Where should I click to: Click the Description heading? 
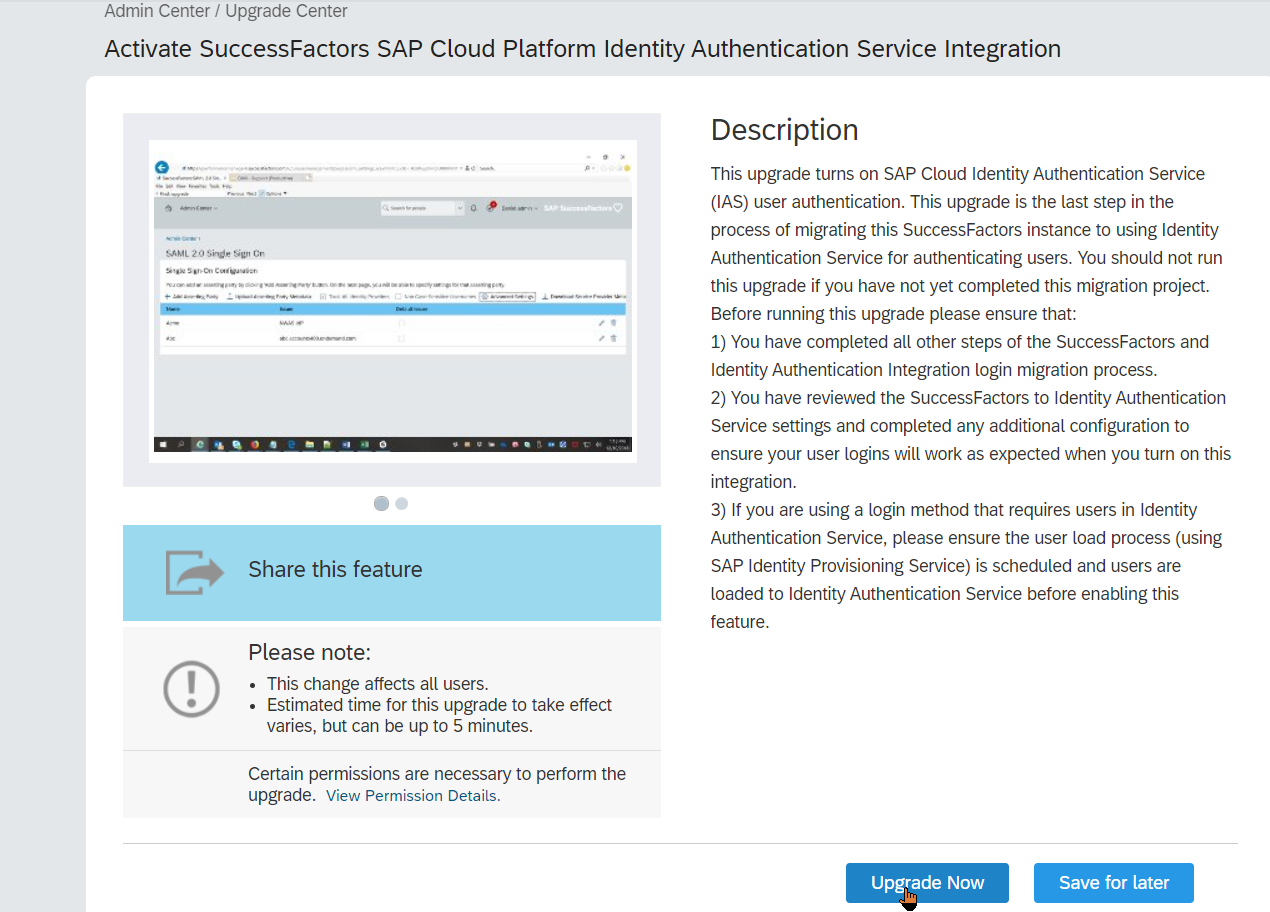pyautogui.click(x=784, y=130)
